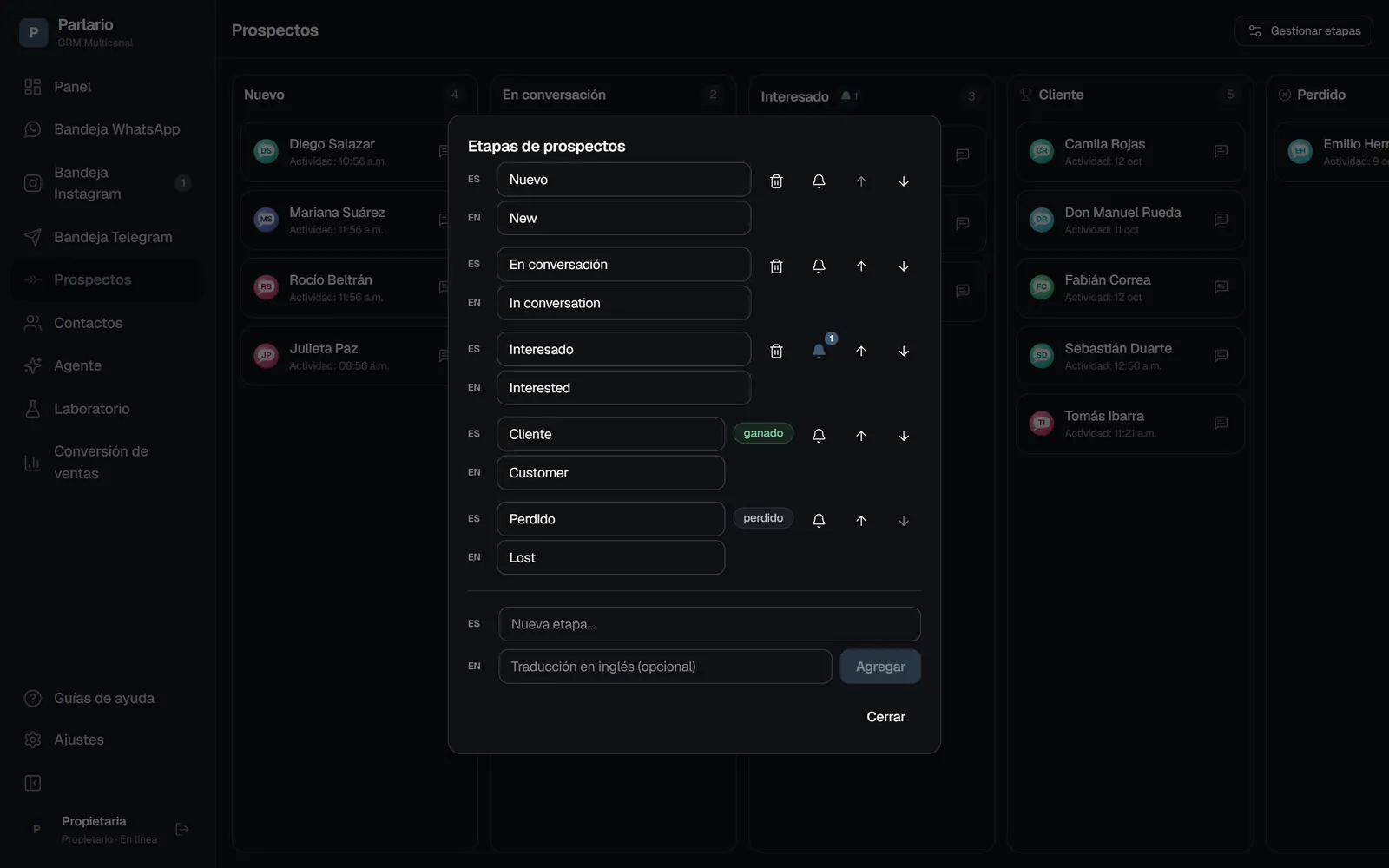Viewport: 1389px width, 868px height.
Task: Open Contactos in the sidebar
Action: coord(106,323)
